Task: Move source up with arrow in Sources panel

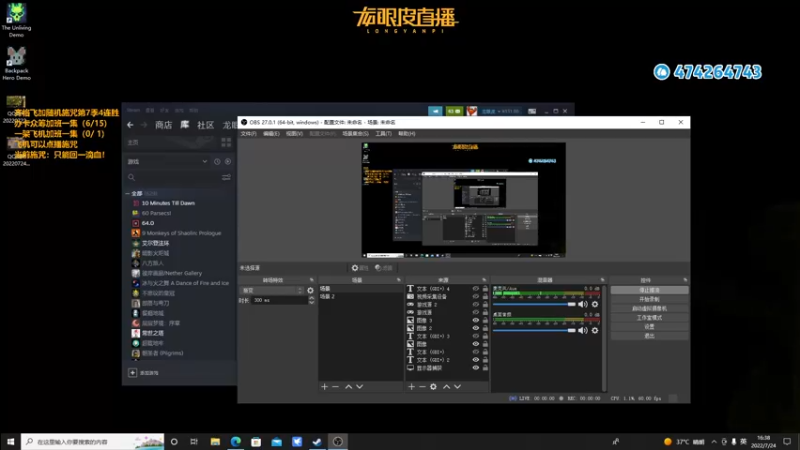Action: (x=446, y=387)
